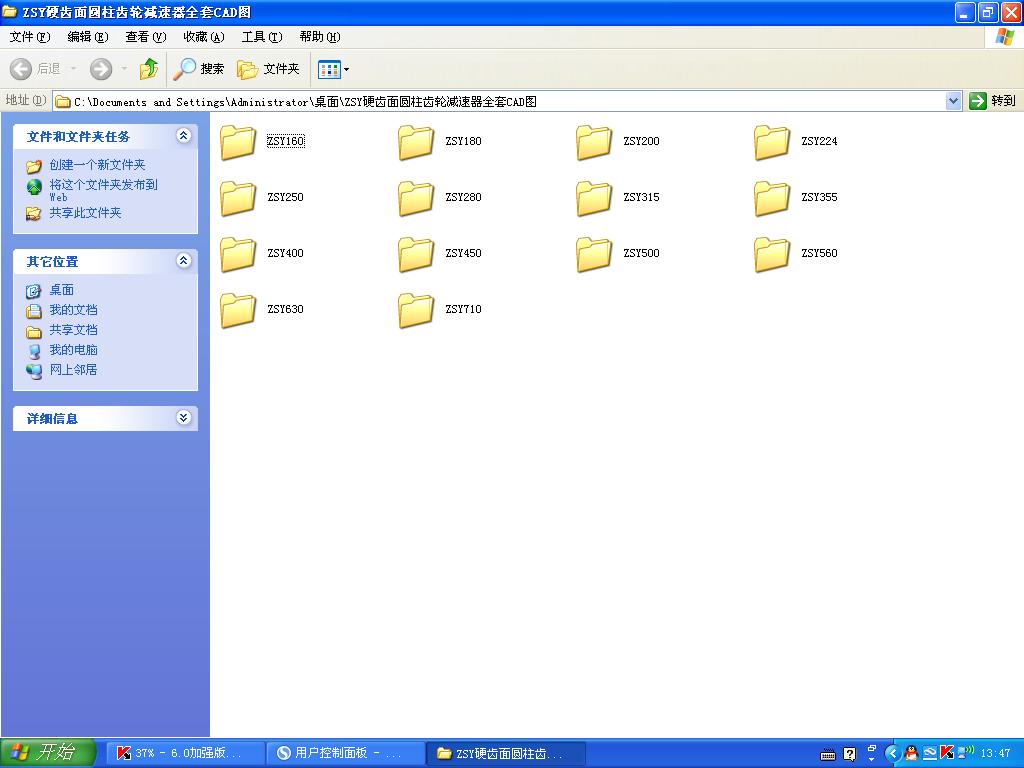
Task: Go to 桌面 in other places
Action: coord(61,290)
